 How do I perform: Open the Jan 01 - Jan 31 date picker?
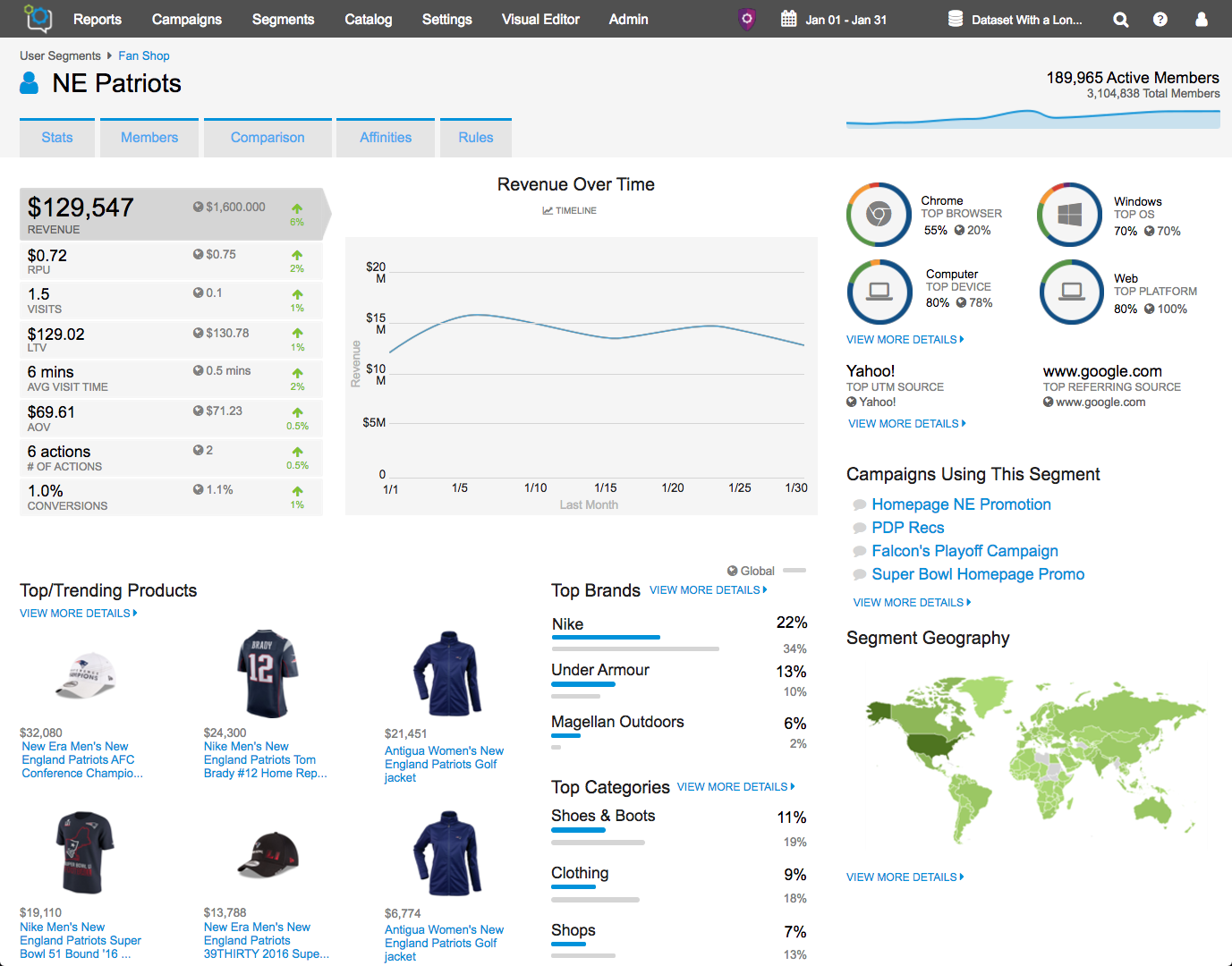pos(845,20)
